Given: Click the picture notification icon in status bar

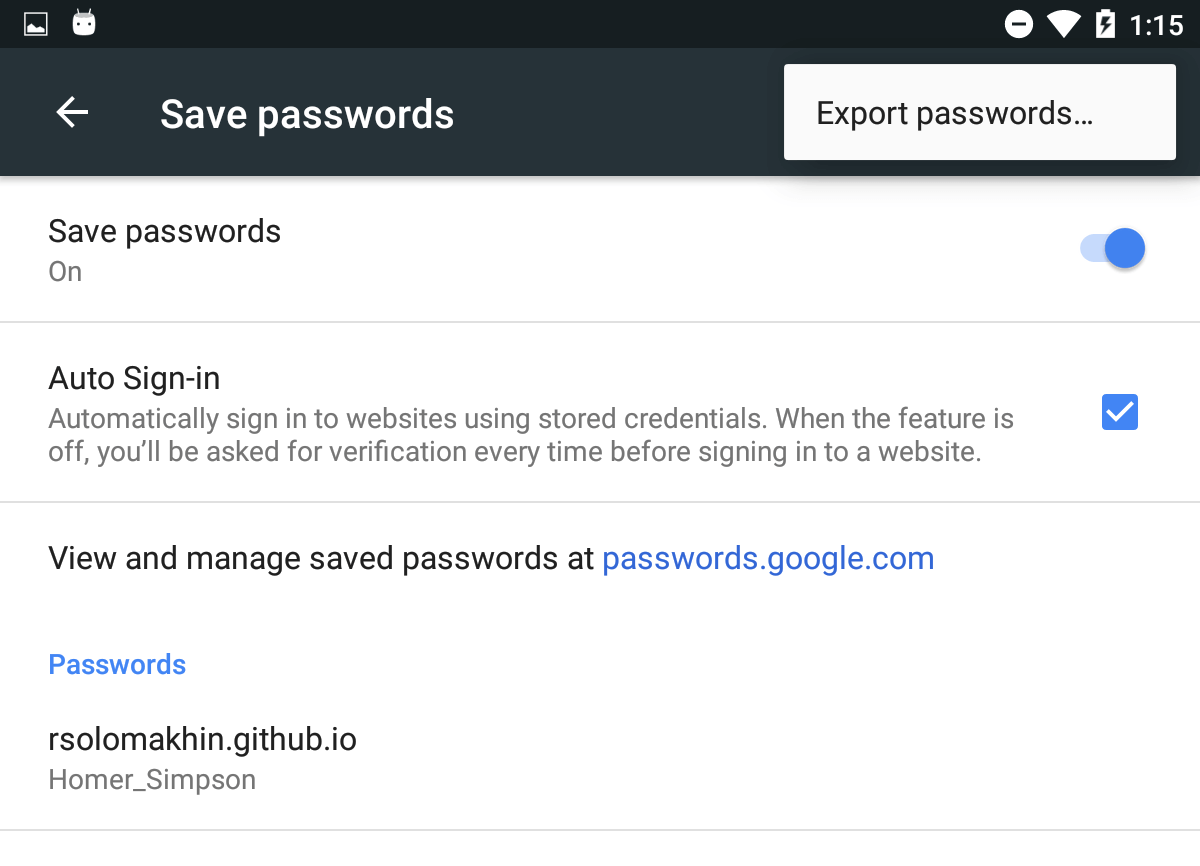Looking at the screenshot, I should pos(36,24).
